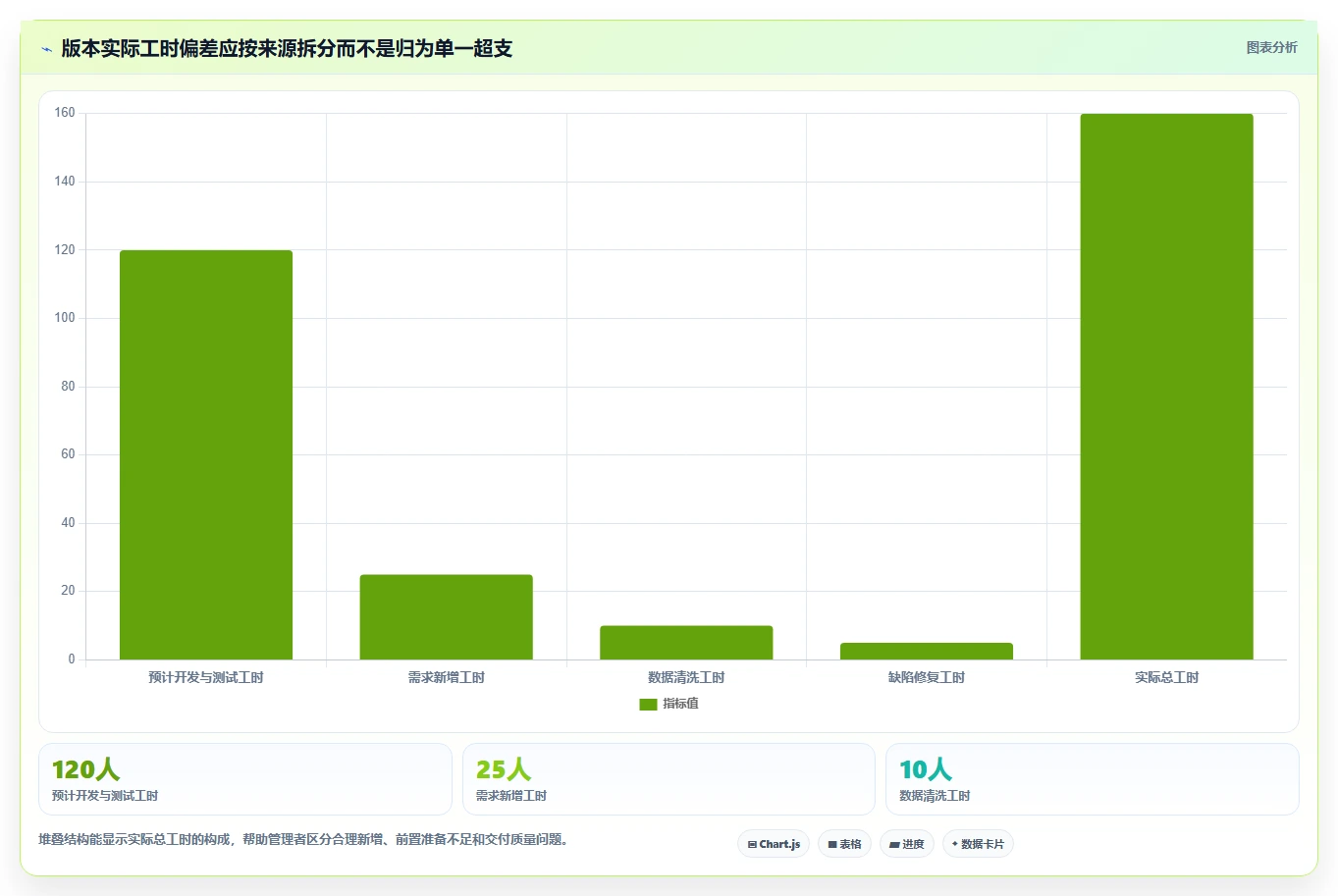Click the chart title heading text

(287, 48)
